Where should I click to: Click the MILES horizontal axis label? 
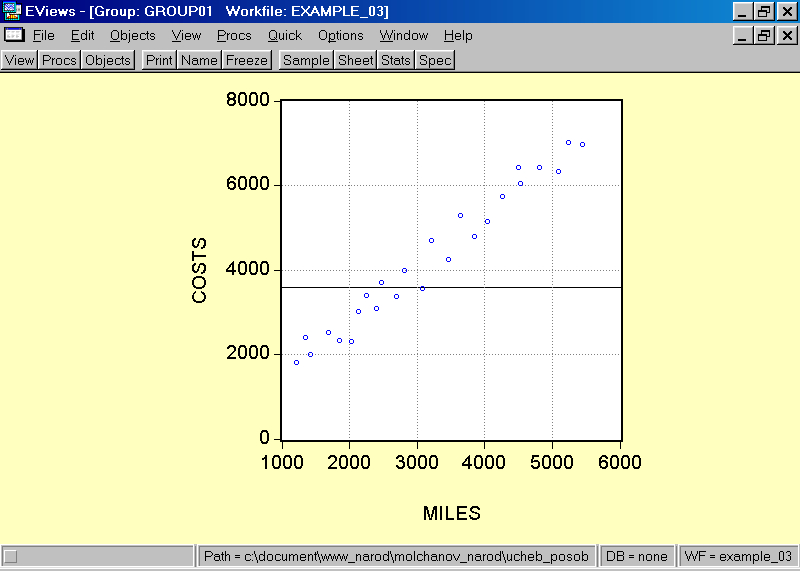point(452,513)
